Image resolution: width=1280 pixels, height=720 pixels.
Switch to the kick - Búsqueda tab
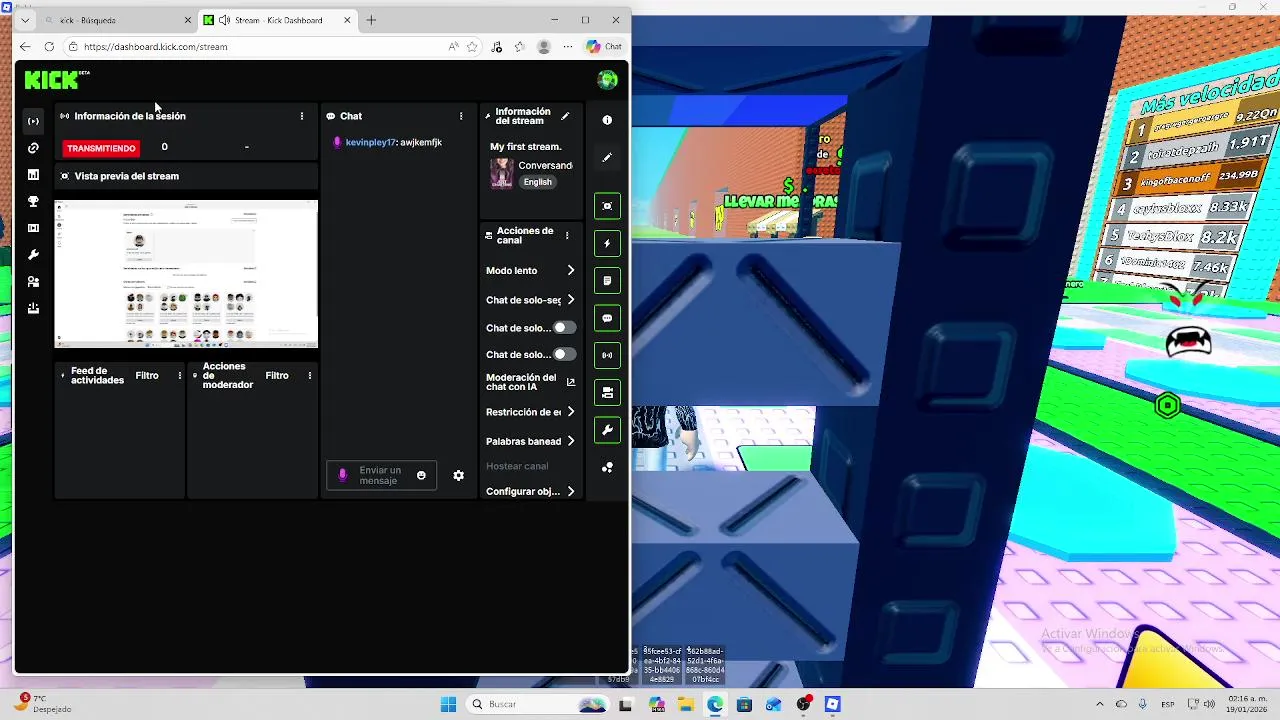(117, 20)
